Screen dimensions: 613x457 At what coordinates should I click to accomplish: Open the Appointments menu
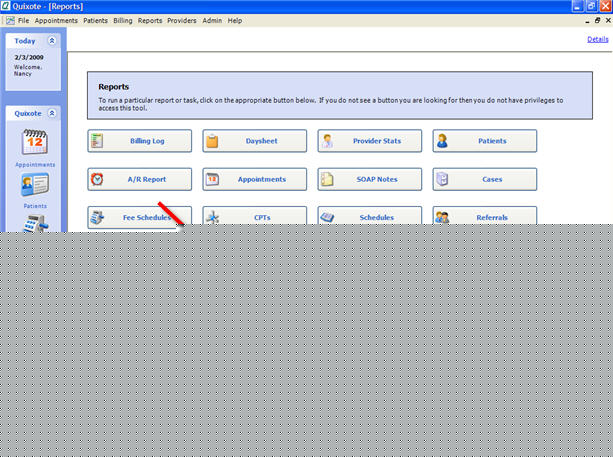pos(56,20)
